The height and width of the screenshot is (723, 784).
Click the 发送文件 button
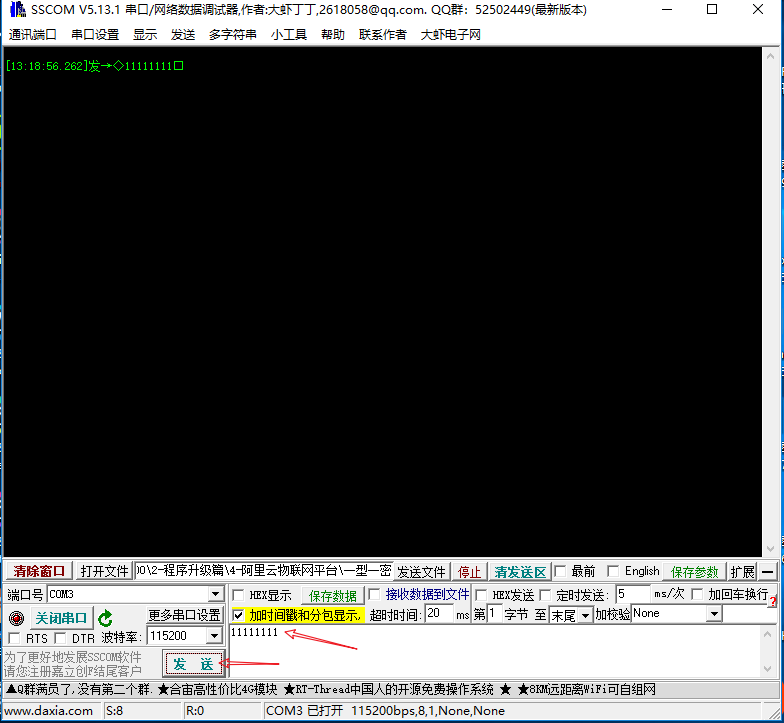point(422,572)
